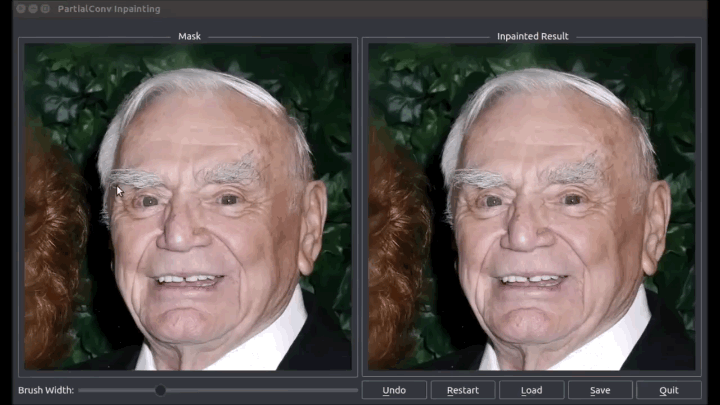Click the Brush Width label
The height and width of the screenshot is (405, 720).
pos(45,390)
